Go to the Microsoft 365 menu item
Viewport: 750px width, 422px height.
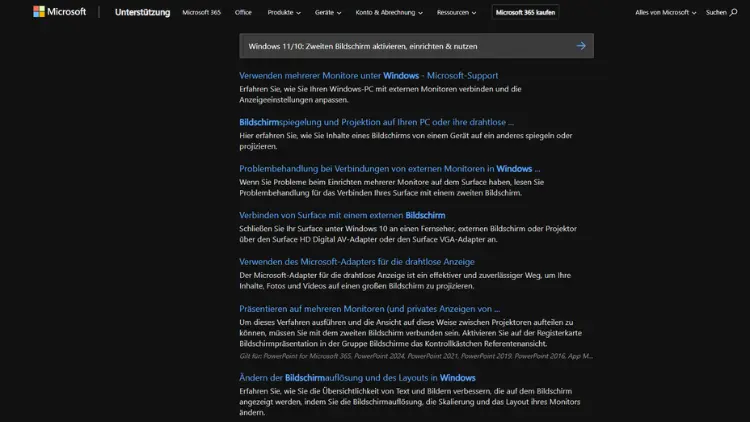coord(201,12)
